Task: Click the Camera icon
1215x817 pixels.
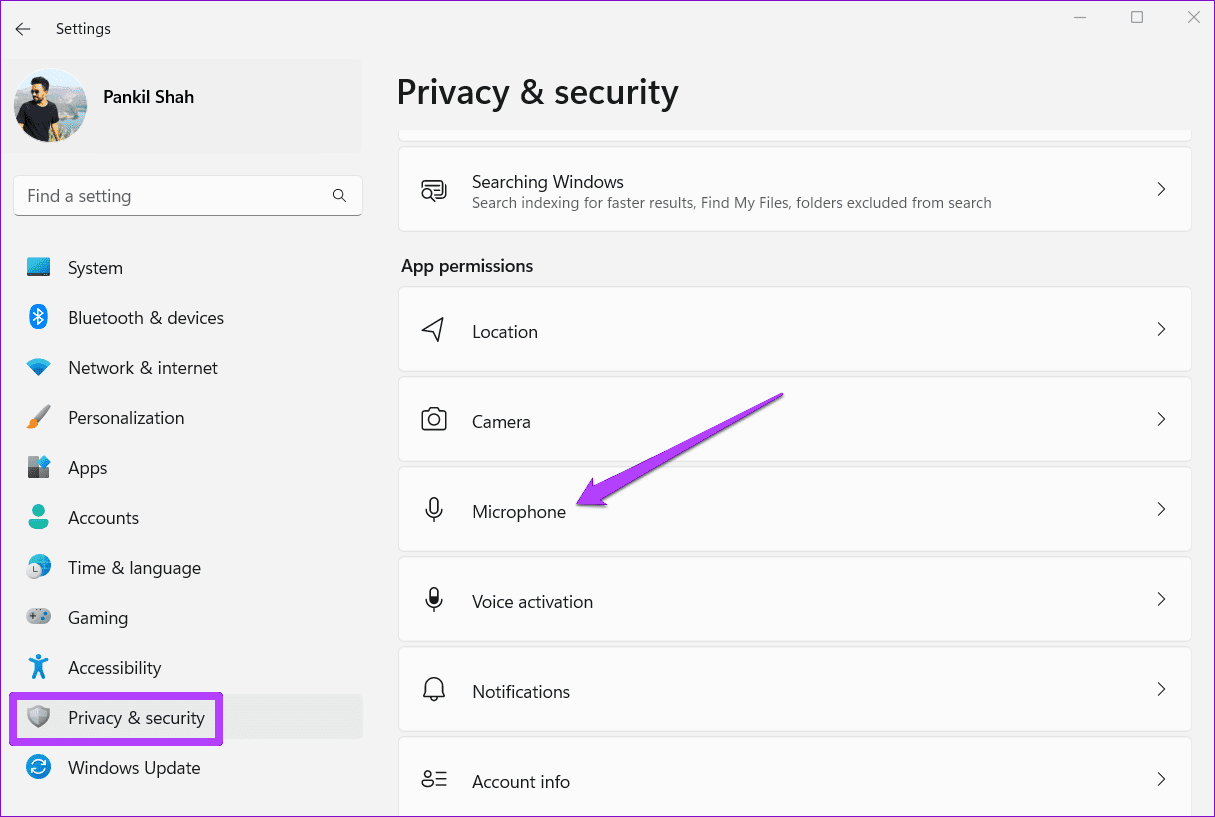Action: point(434,419)
